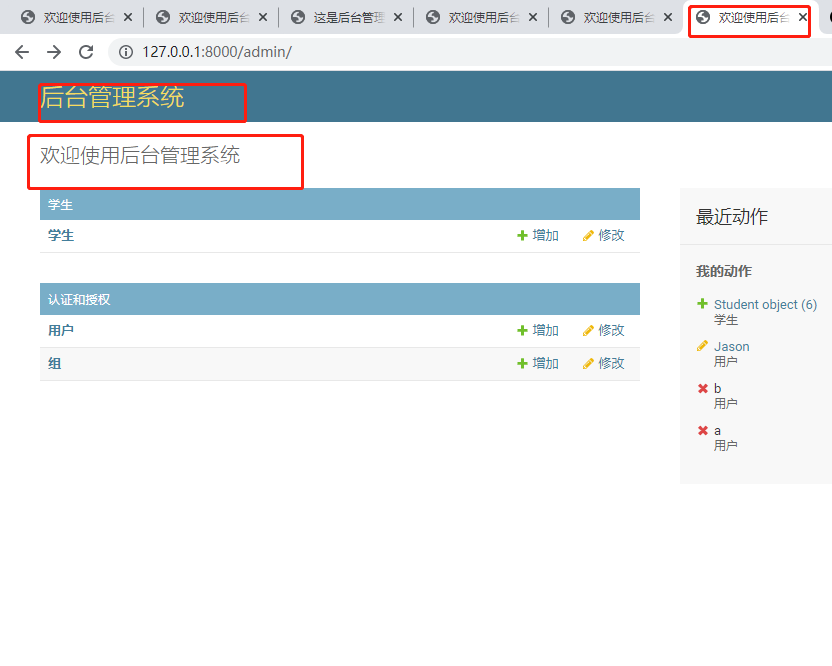832x666 pixels.
Task: Click the pencil icon beside Jason
Action: click(702, 346)
